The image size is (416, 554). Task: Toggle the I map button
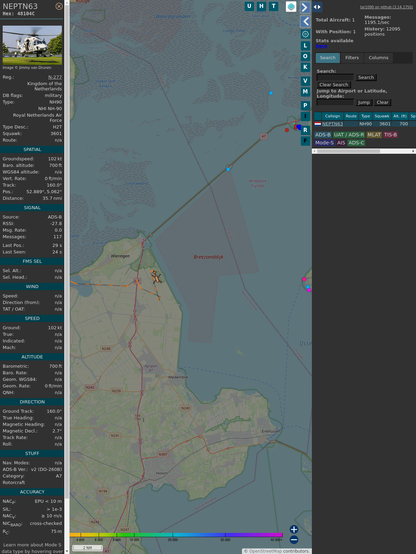pos(305,116)
